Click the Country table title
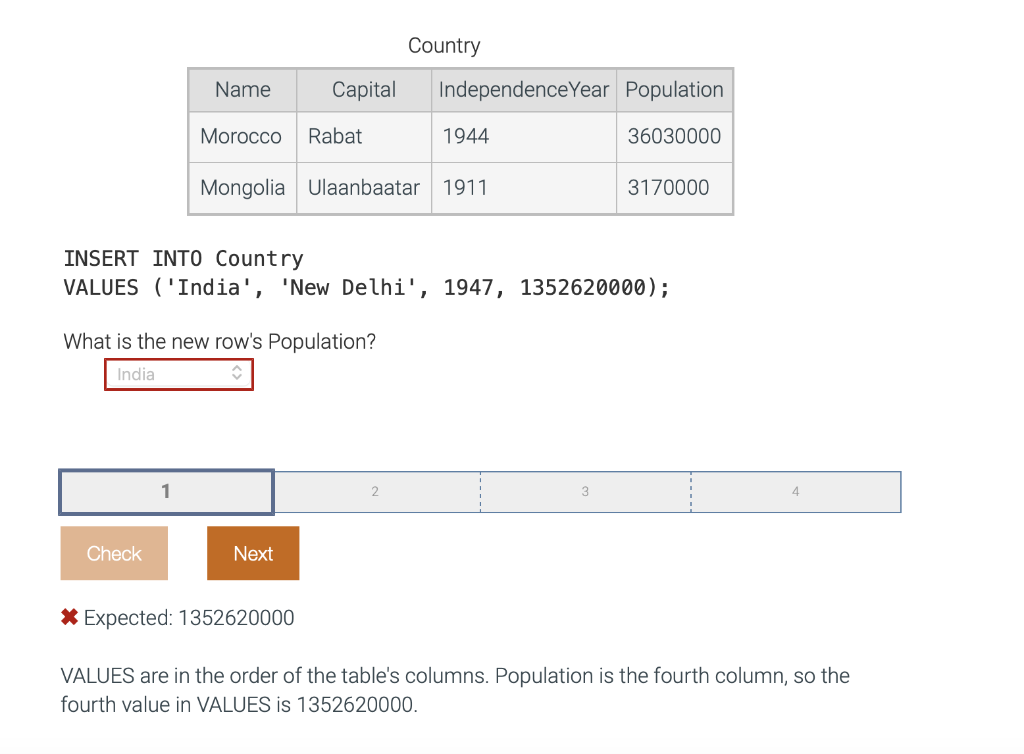Viewport: 1024px width, 754px height. click(x=443, y=45)
